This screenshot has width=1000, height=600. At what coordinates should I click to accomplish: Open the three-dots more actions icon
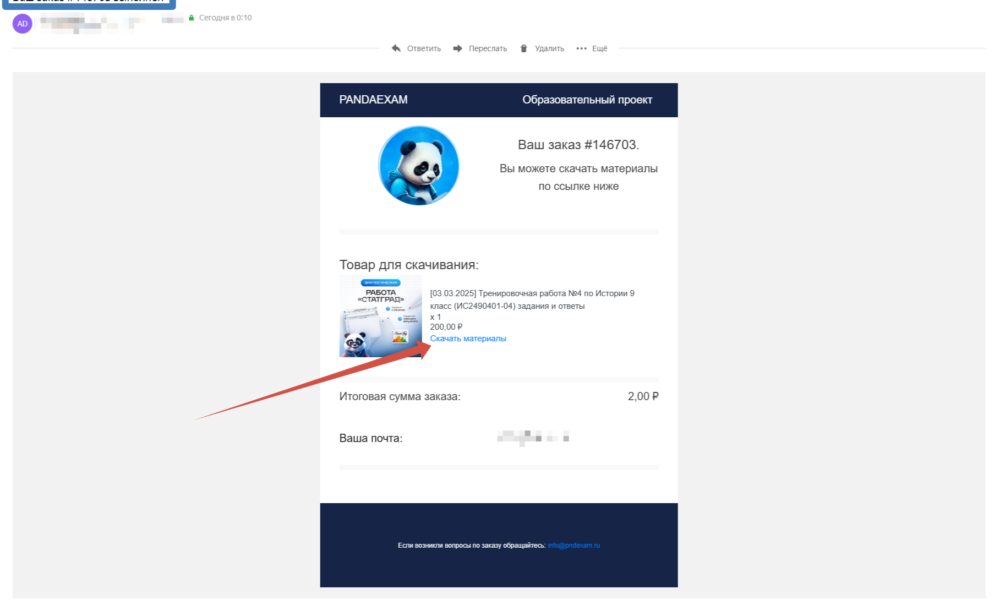click(x=581, y=48)
